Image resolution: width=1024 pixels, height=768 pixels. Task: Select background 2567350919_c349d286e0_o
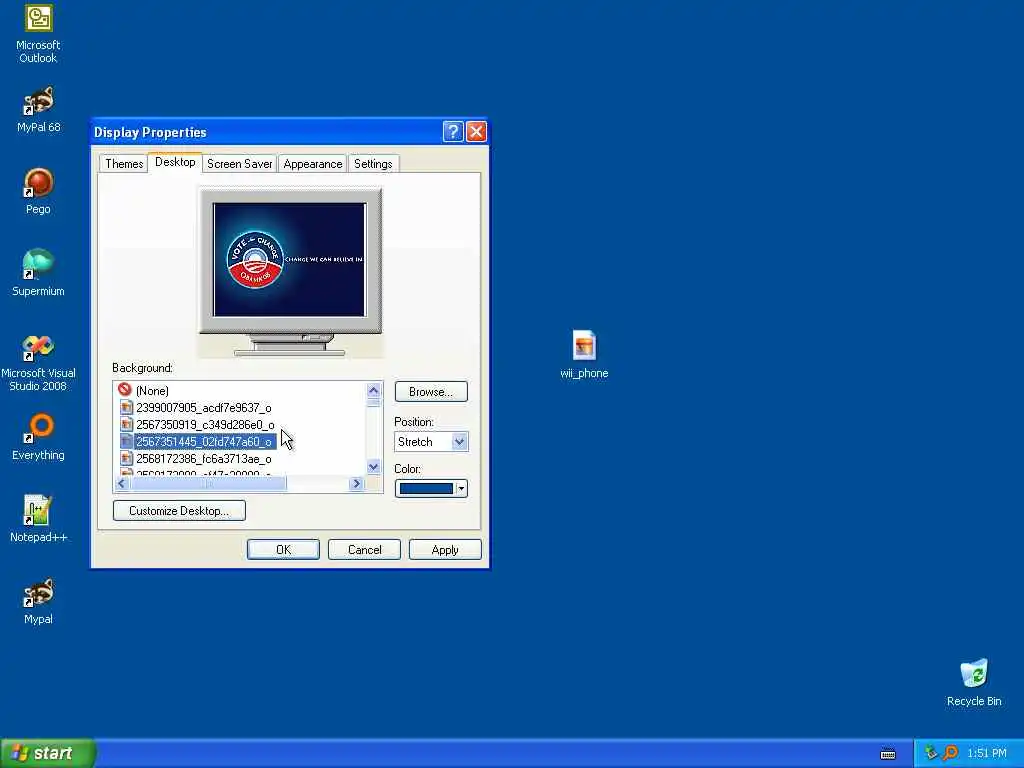point(205,424)
